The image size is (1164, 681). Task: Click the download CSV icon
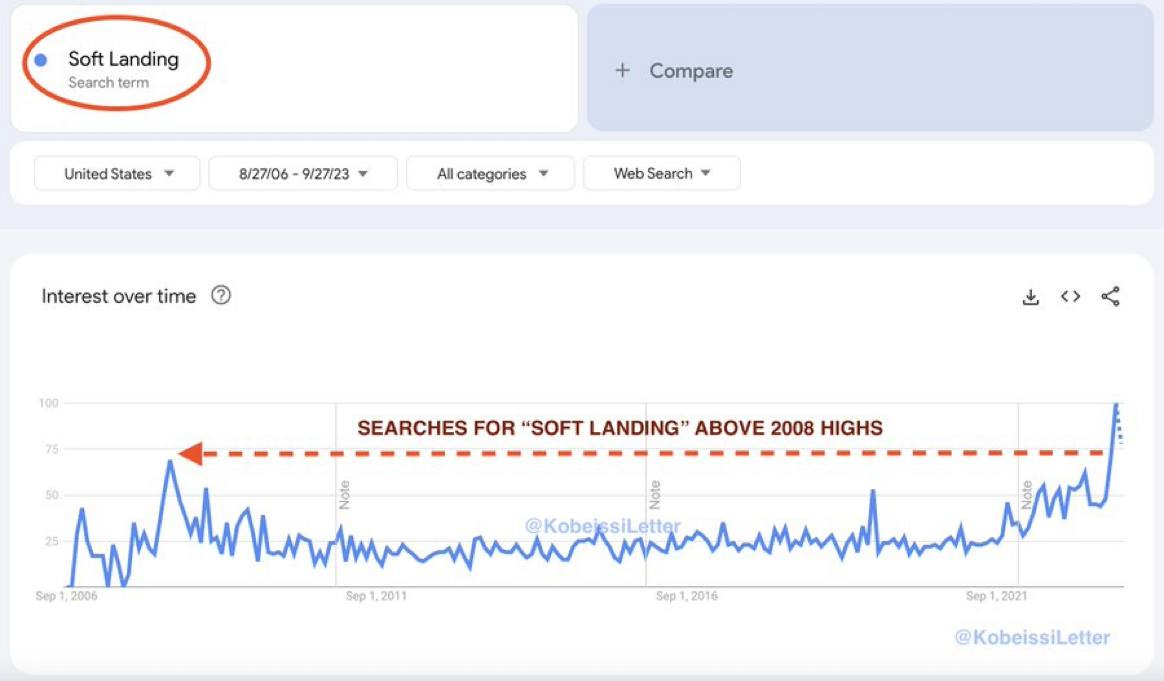coord(1031,297)
